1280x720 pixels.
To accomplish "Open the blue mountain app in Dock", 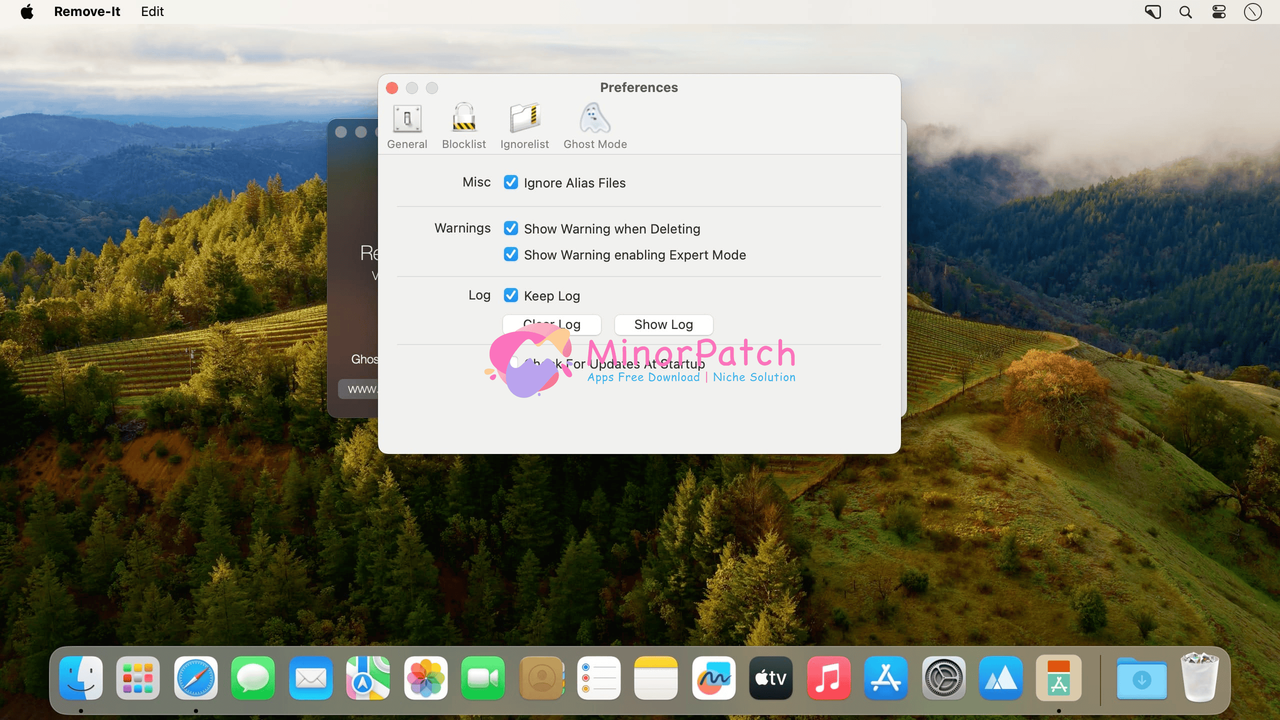I will (x=1001, y=678).
